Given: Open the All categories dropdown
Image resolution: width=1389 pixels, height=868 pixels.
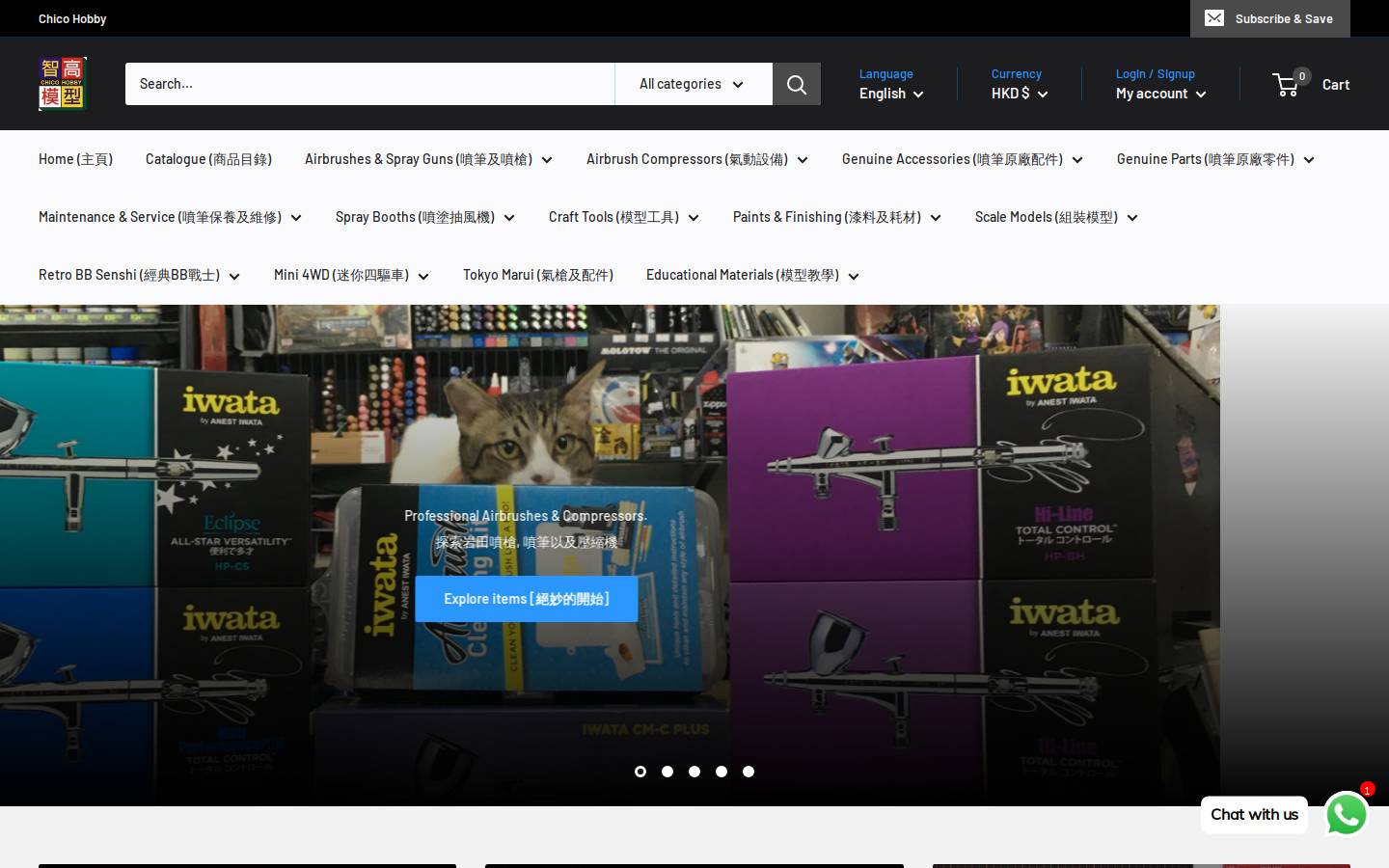Looking at the screenshot, I should pos(694,84).
